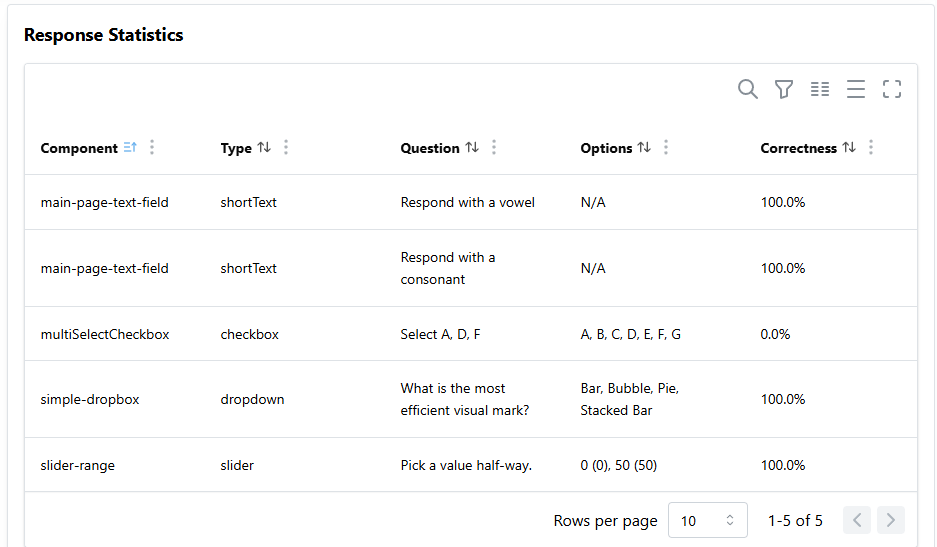Sort by Question column

(472, 147)
